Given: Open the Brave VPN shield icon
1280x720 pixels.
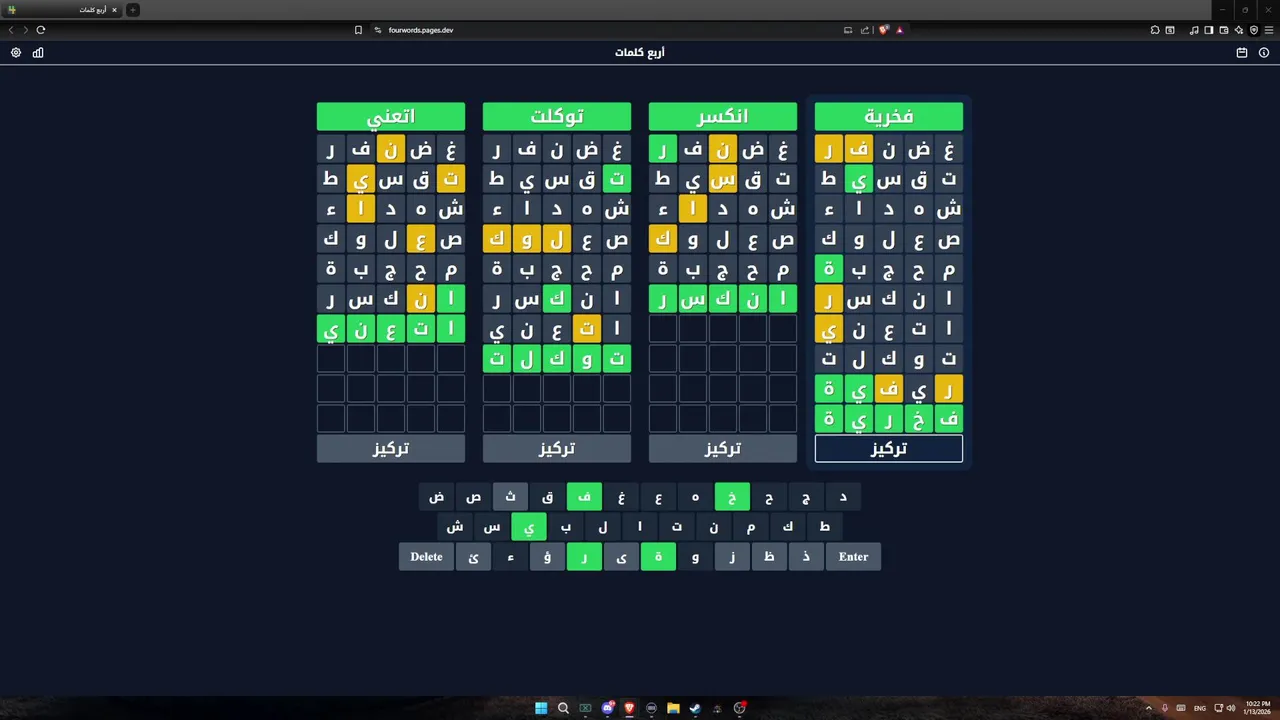Looking at the screenshot, I should pos(1254,30).
